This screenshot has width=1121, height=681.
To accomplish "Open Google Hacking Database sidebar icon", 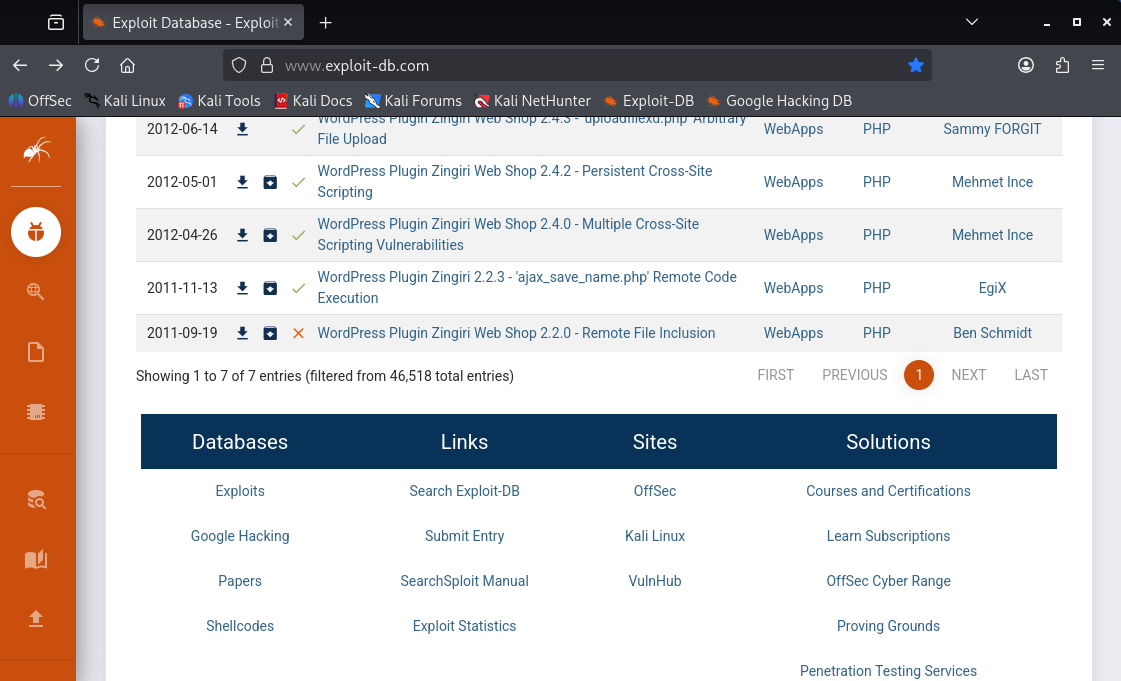I will (x=36, y=291).
